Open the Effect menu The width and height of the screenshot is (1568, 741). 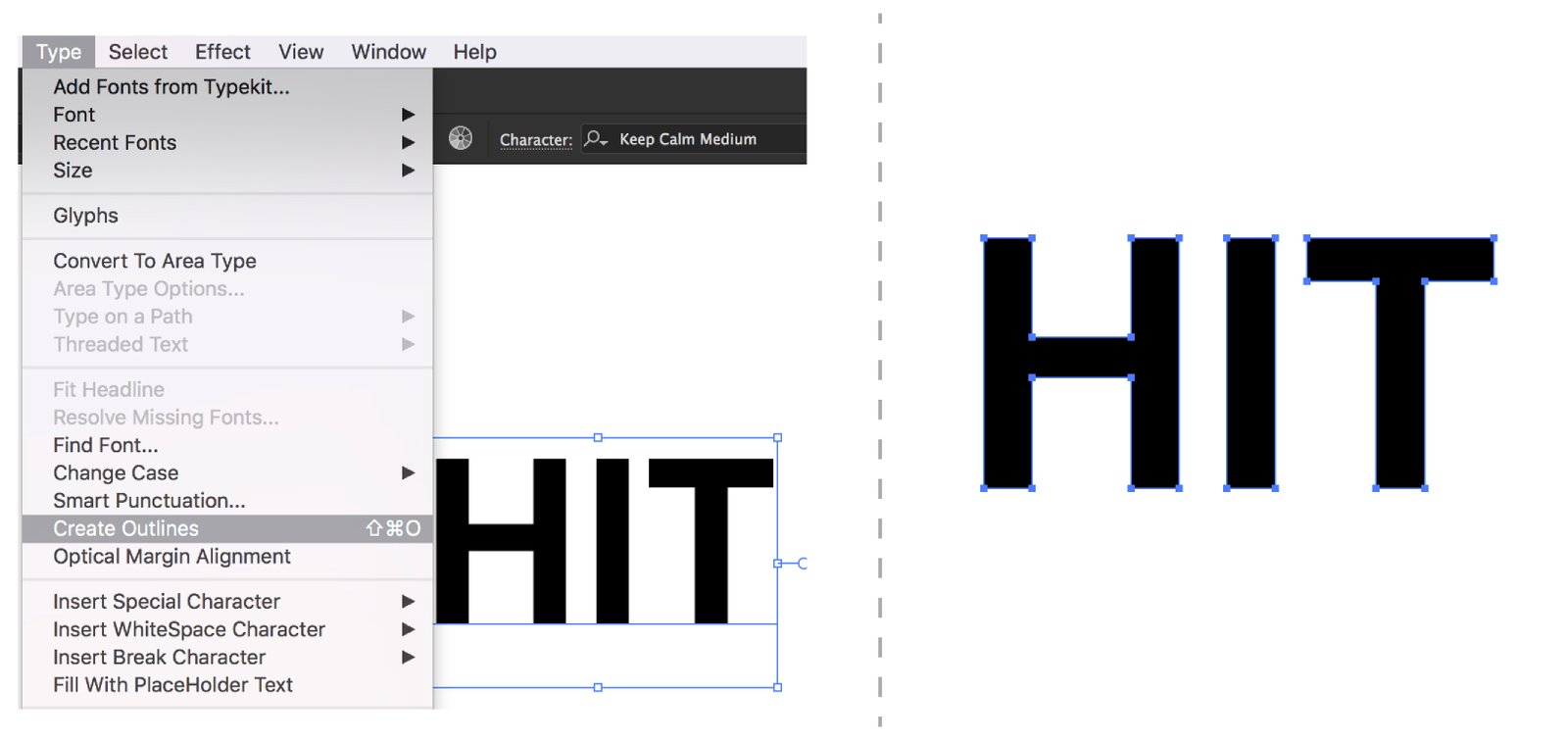click(222, 52)
